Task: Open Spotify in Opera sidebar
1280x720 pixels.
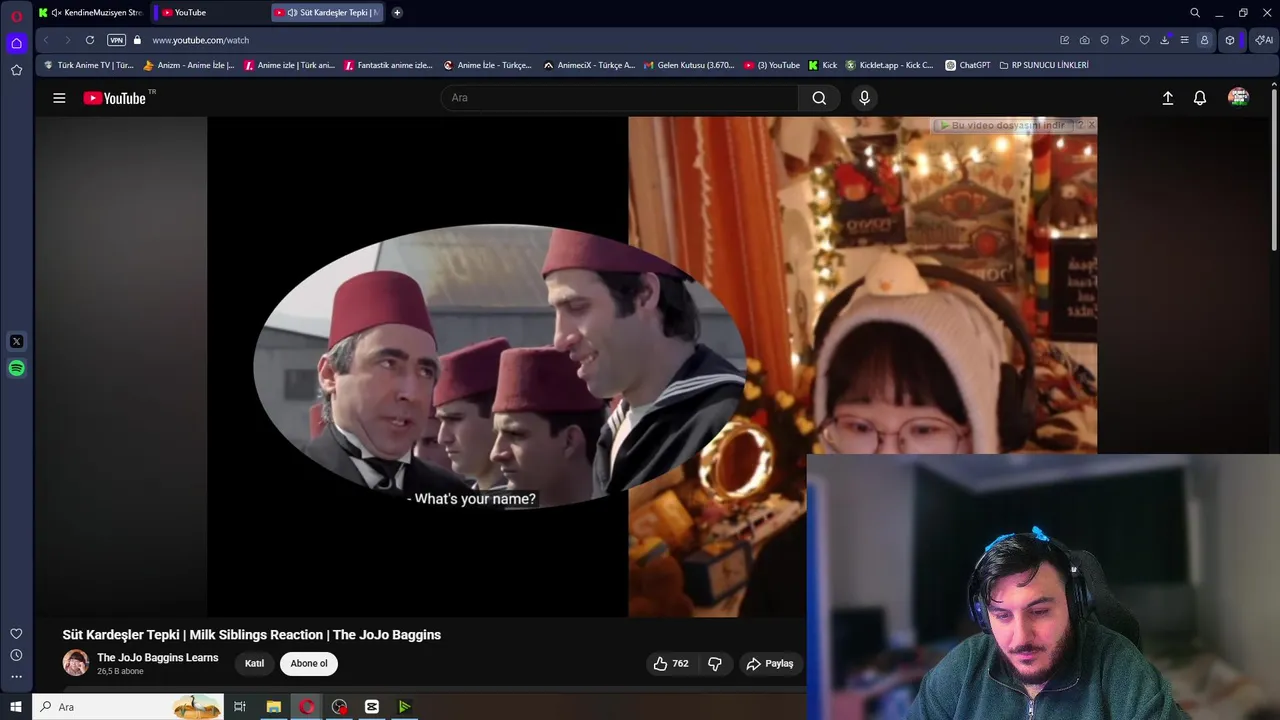Action: 16,369
